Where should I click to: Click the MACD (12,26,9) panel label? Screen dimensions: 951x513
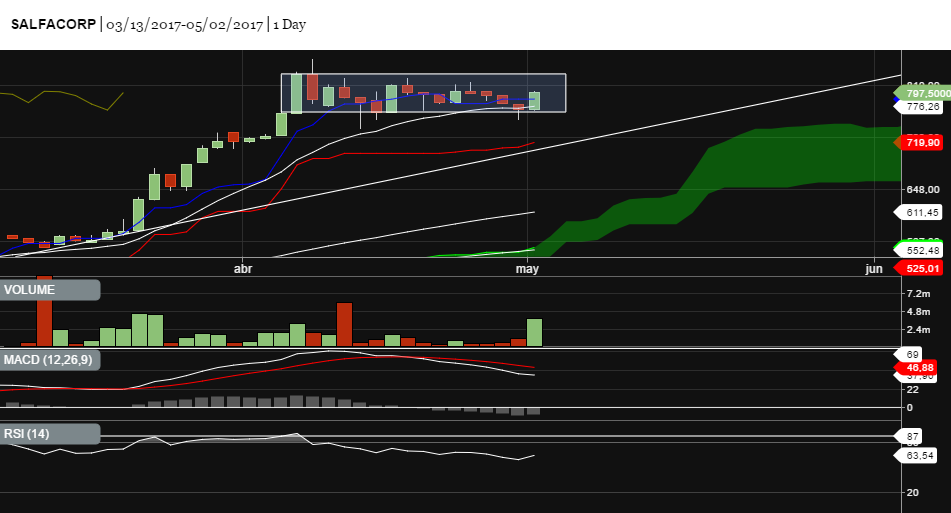pos(50,360)
